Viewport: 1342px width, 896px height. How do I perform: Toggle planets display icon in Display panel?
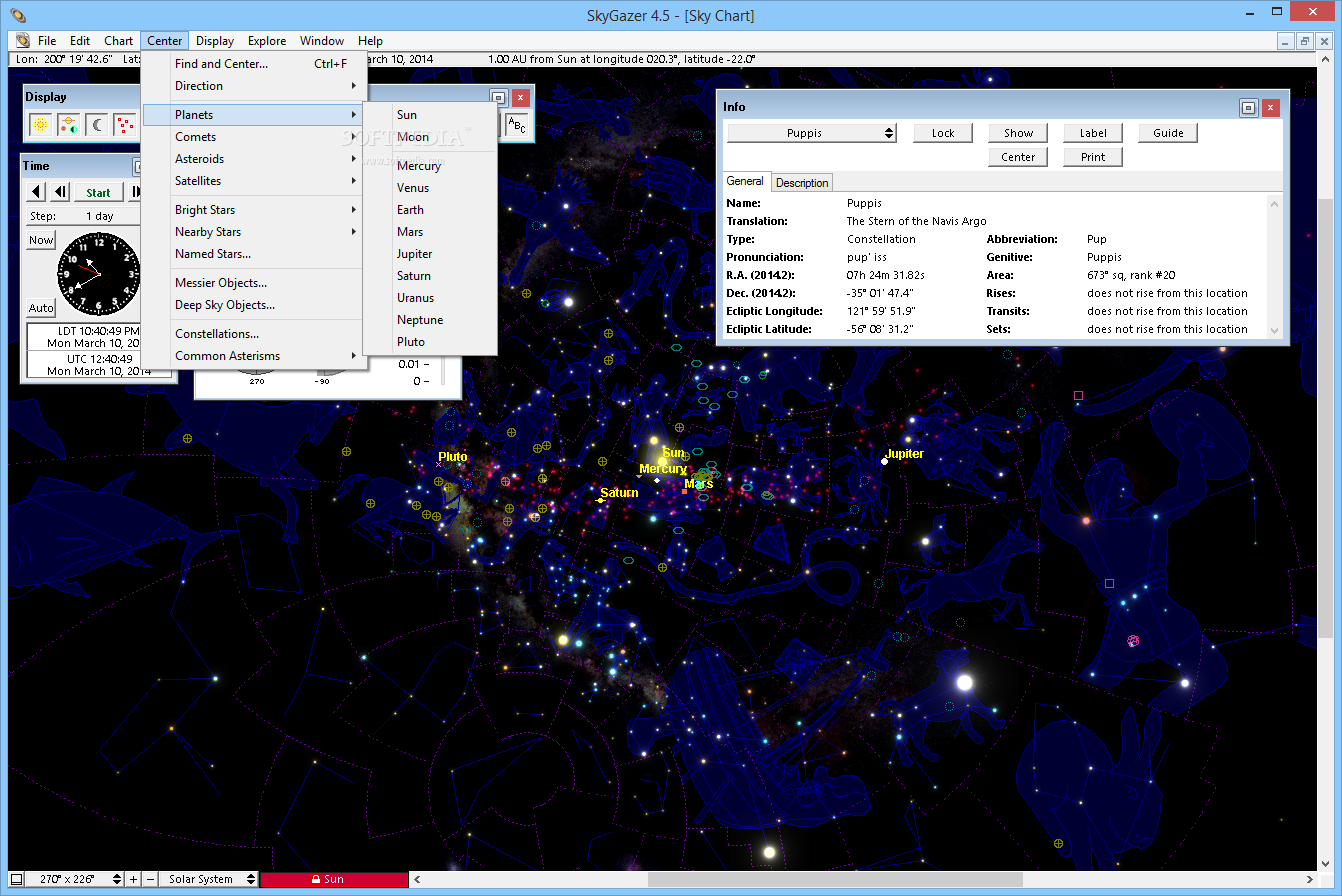[x=69, y=125]
